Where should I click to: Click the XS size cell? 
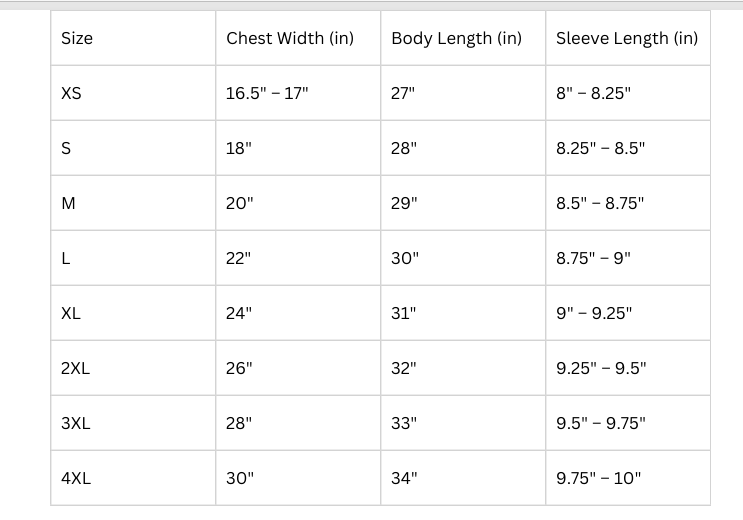click(133, 93)
